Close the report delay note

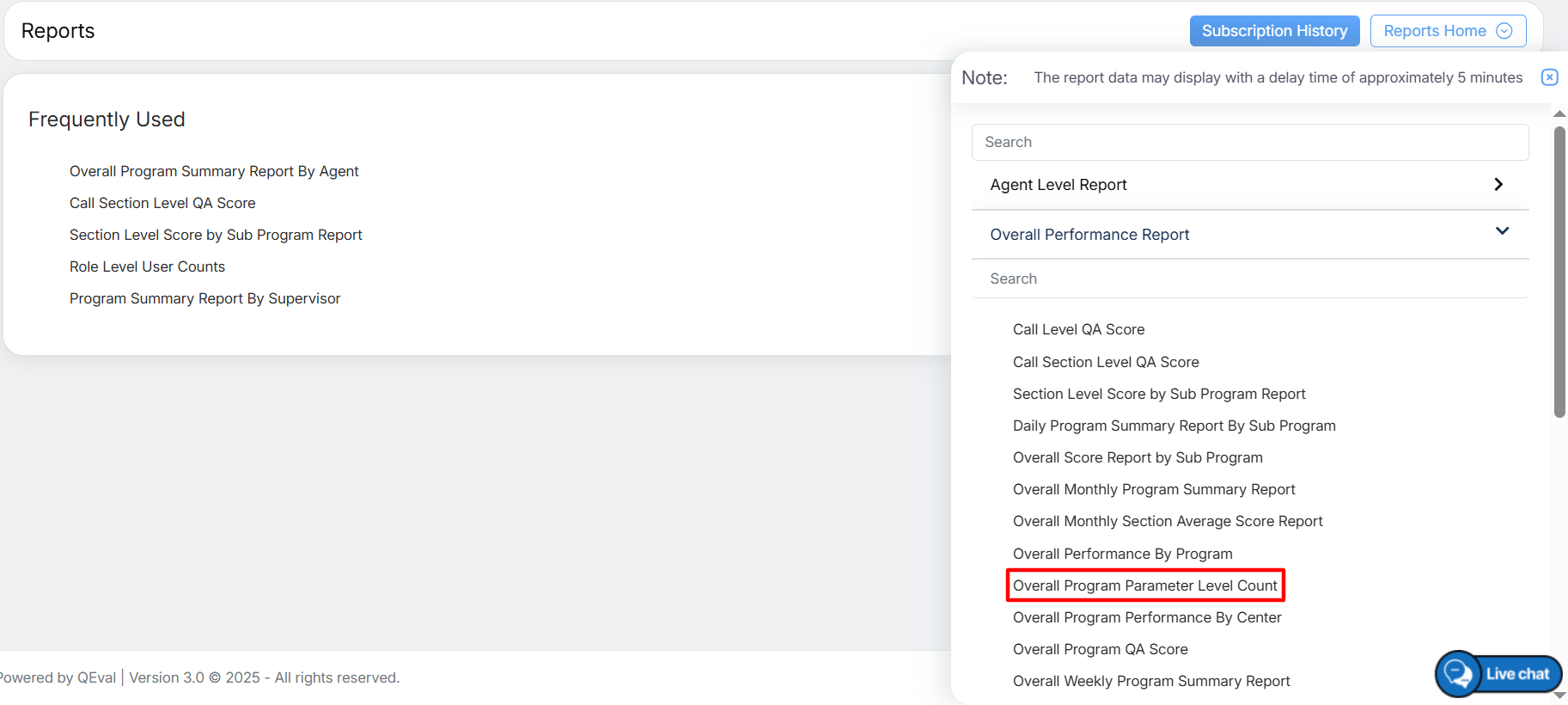tap(1549, 77)
